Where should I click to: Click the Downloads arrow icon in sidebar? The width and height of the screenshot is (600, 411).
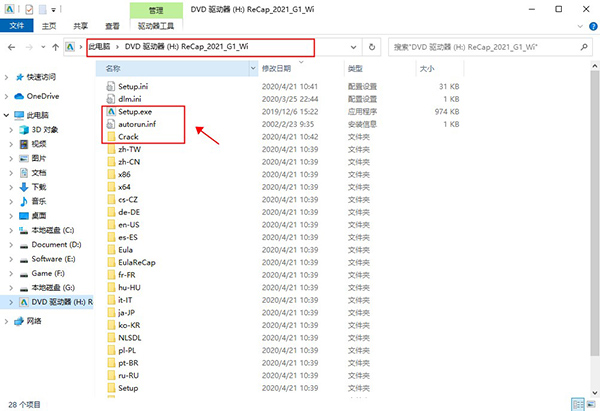point(24,187)
